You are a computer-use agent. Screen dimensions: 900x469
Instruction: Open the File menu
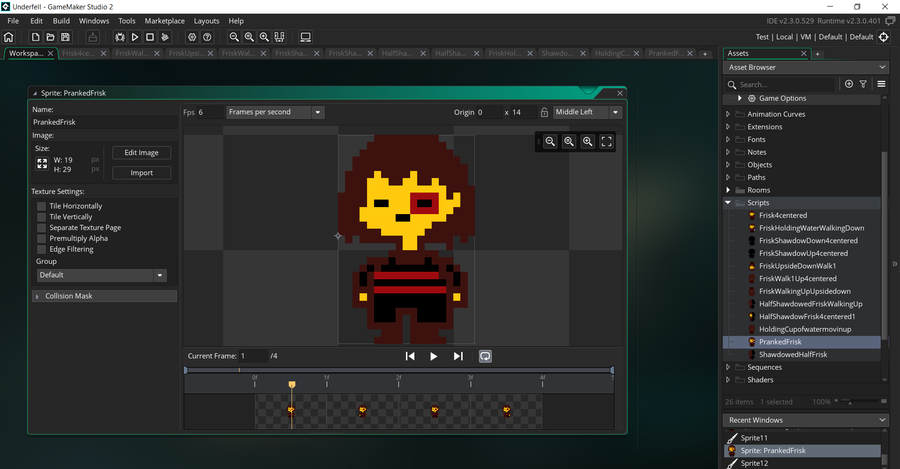13,21
